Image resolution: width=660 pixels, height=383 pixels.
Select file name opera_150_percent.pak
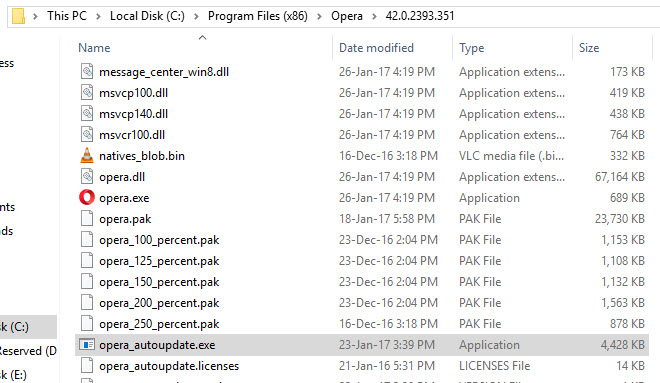[x=159, y=282]
